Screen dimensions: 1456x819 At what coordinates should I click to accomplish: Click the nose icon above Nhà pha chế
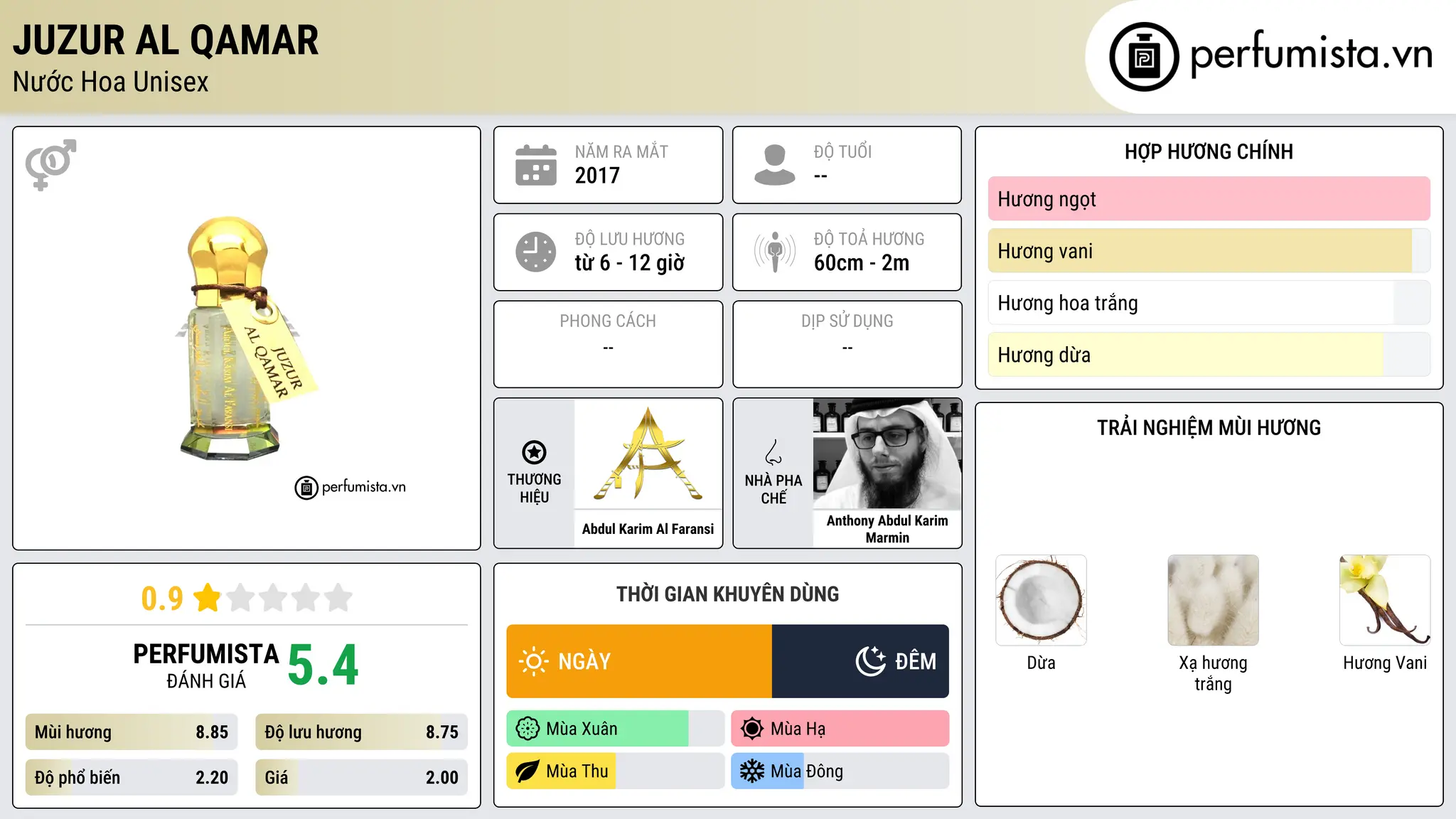coord(773,452)
